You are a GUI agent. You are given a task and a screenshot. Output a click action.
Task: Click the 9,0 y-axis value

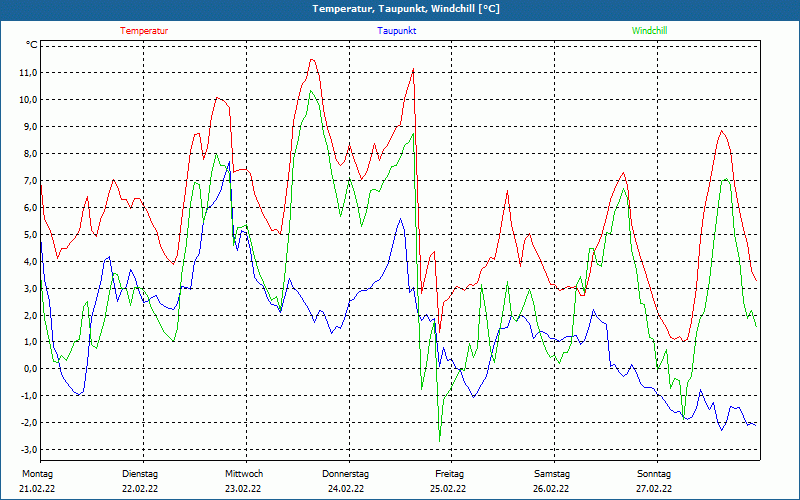[x=30, y=127]
